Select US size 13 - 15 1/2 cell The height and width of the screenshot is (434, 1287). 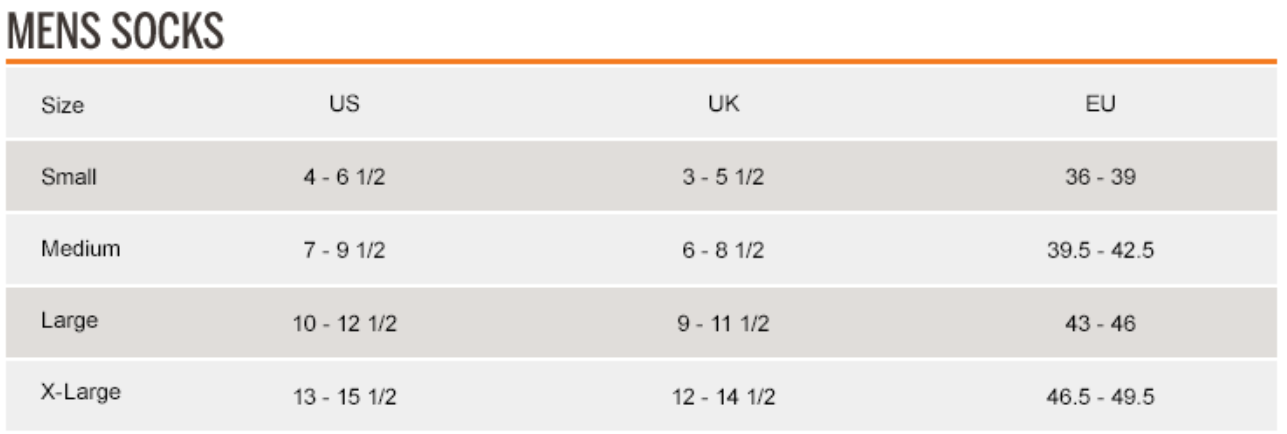[344, 397]
